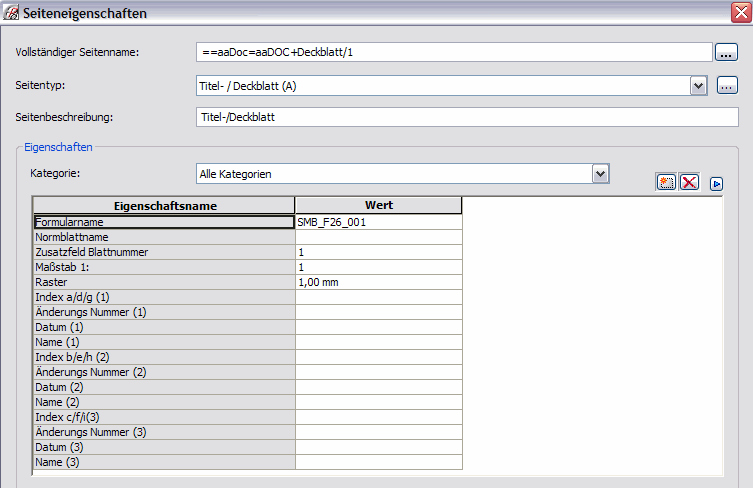Select the Name (2) row
The width and height of the screenshot is (753, 488).
(x=164, y=402)
